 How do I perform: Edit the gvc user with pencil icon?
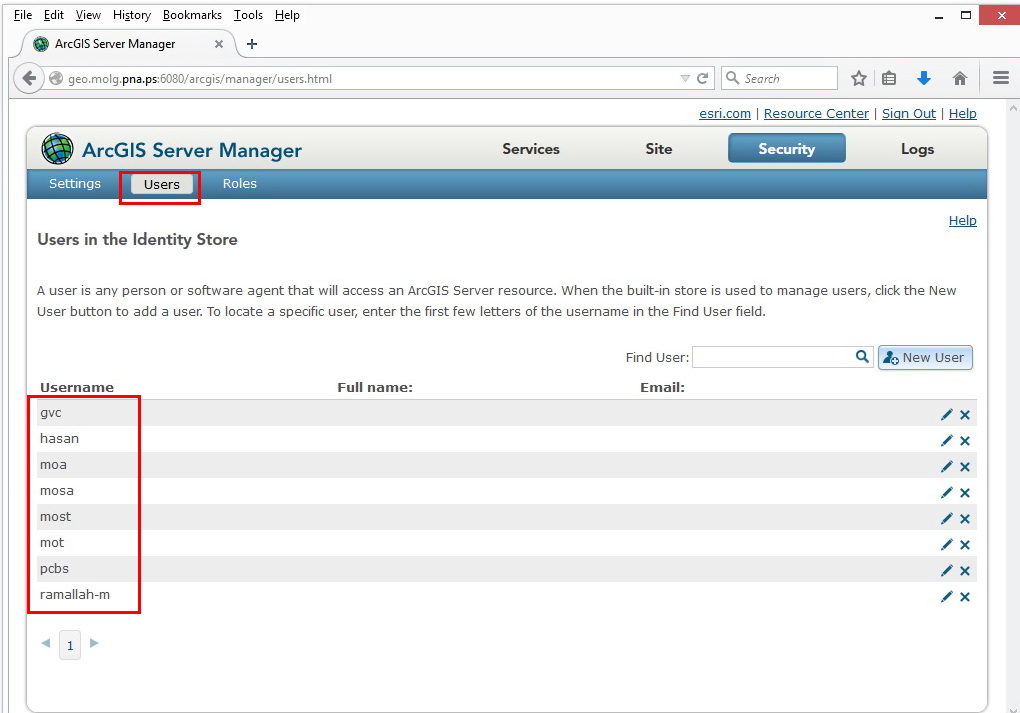pyautogui.click(x=946, y=414)
